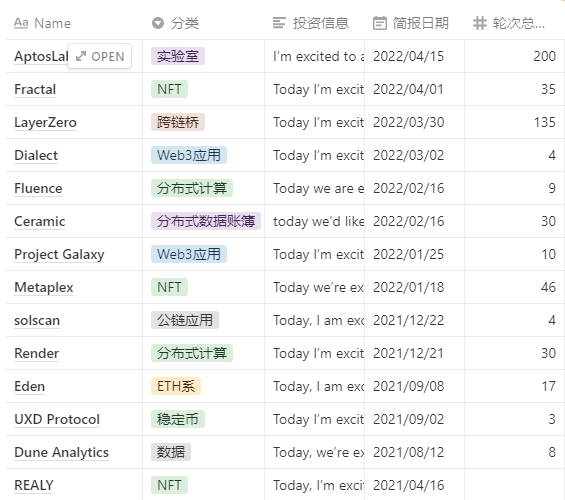Open the Metaplex page
This screenshot has height=500, width=565.
point(44,287)
